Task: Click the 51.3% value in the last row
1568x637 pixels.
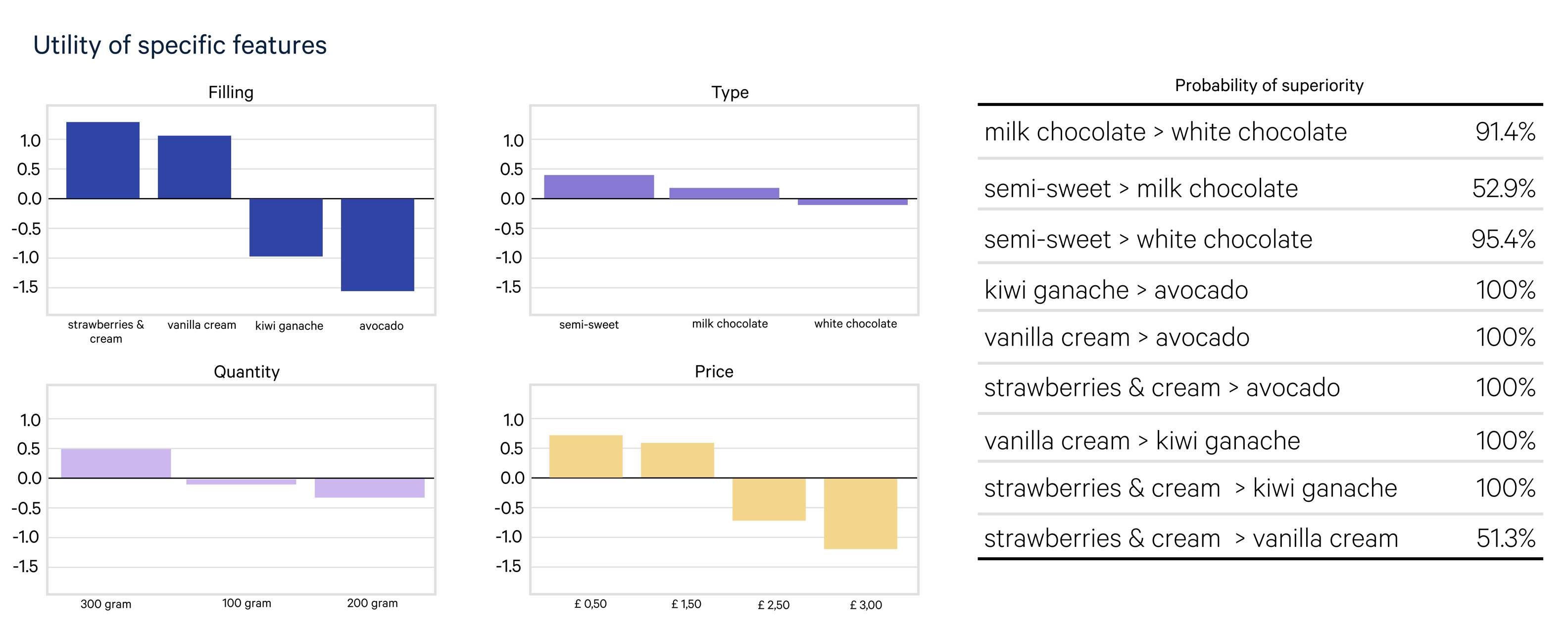Action: point(1505,538)
